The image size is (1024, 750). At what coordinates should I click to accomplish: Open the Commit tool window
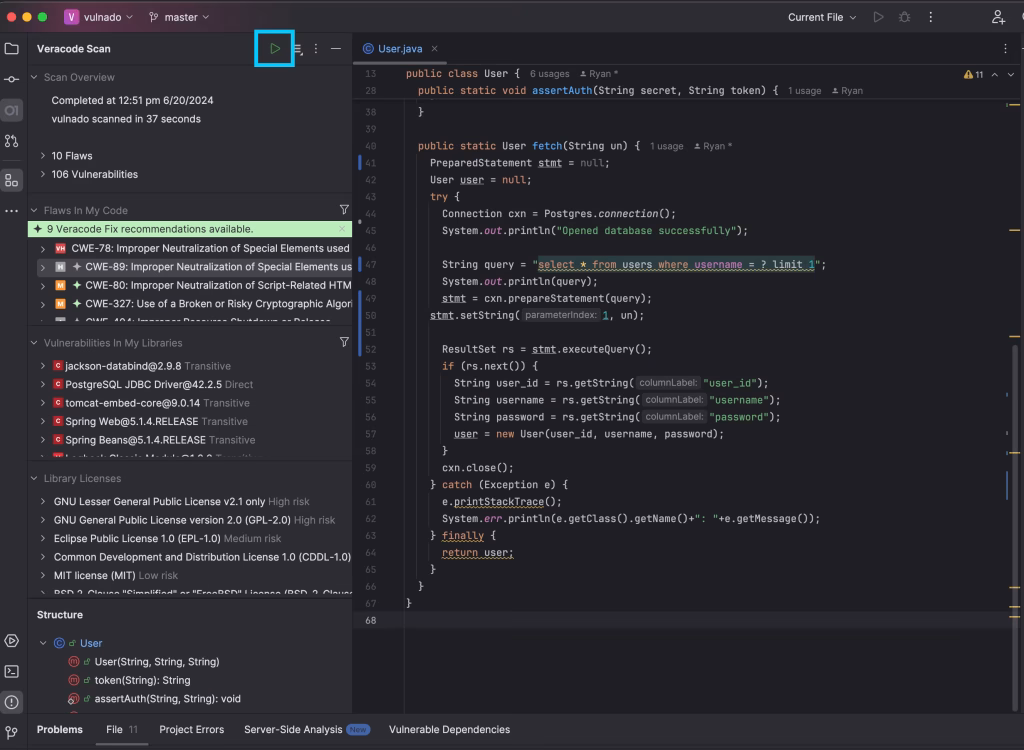click(12, 79)
